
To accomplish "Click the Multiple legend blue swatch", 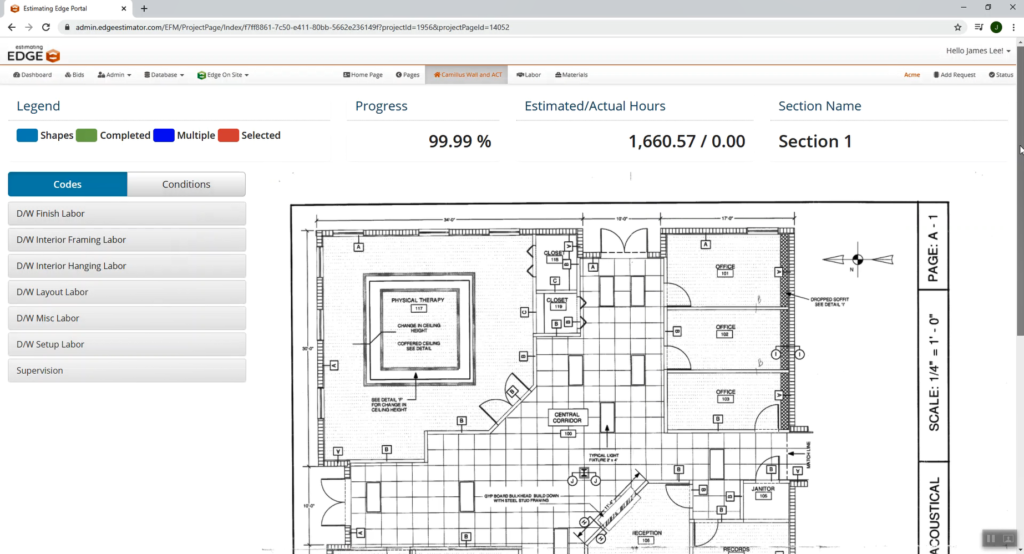I will (163, 135).
